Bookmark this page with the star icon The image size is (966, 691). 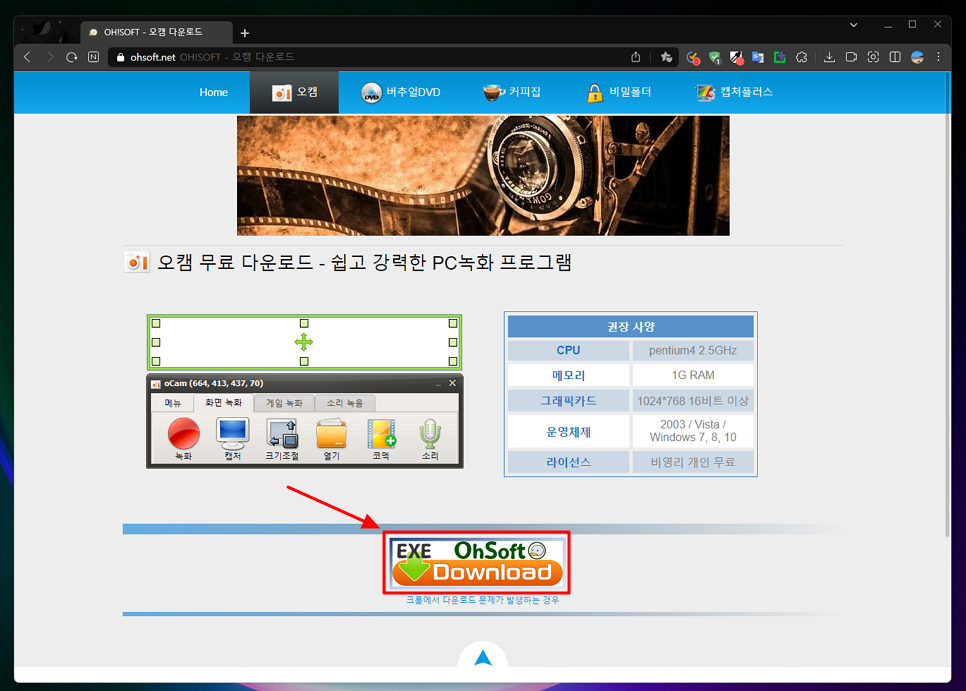coord(666,57)
